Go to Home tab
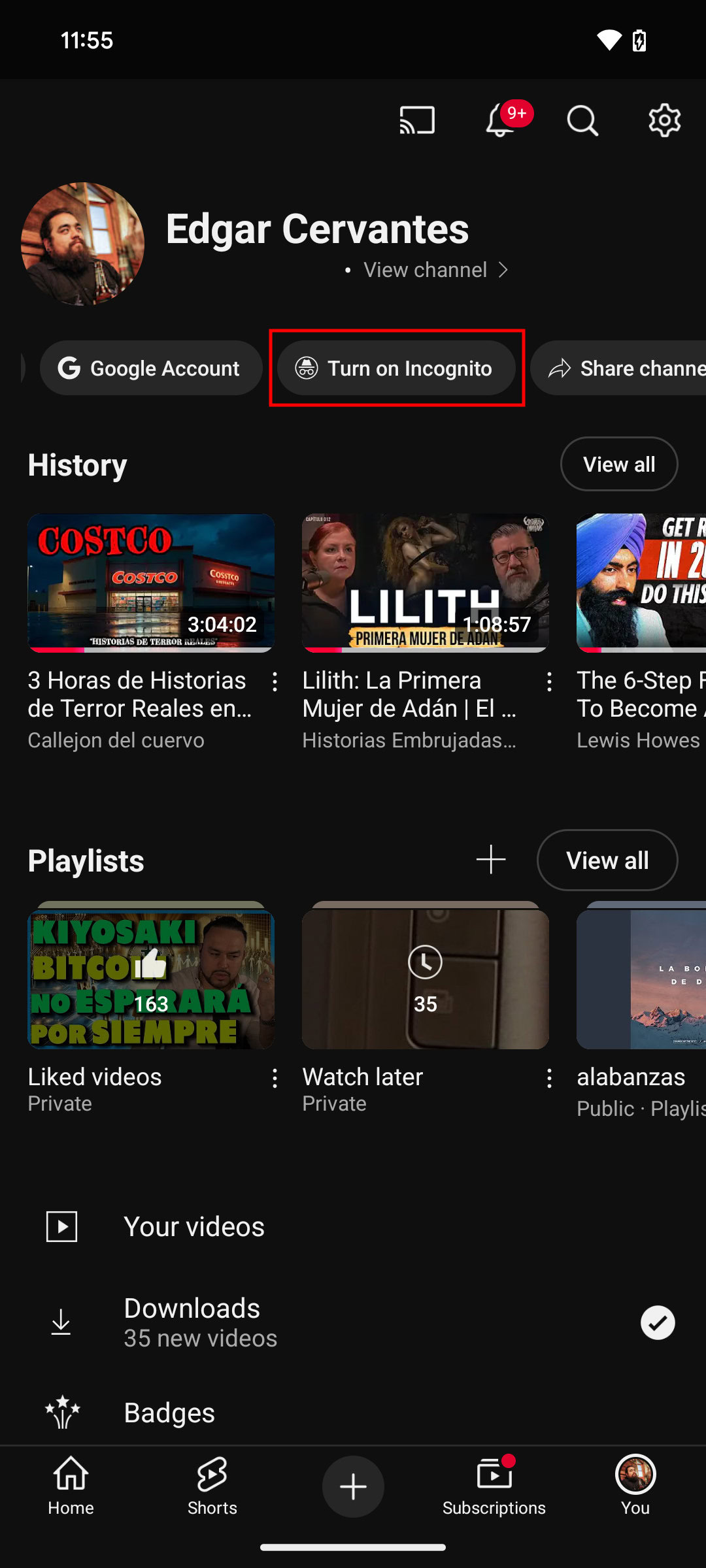This screenshot has width=706, height=1568. pyautogui.click(x=71, y=1486)
